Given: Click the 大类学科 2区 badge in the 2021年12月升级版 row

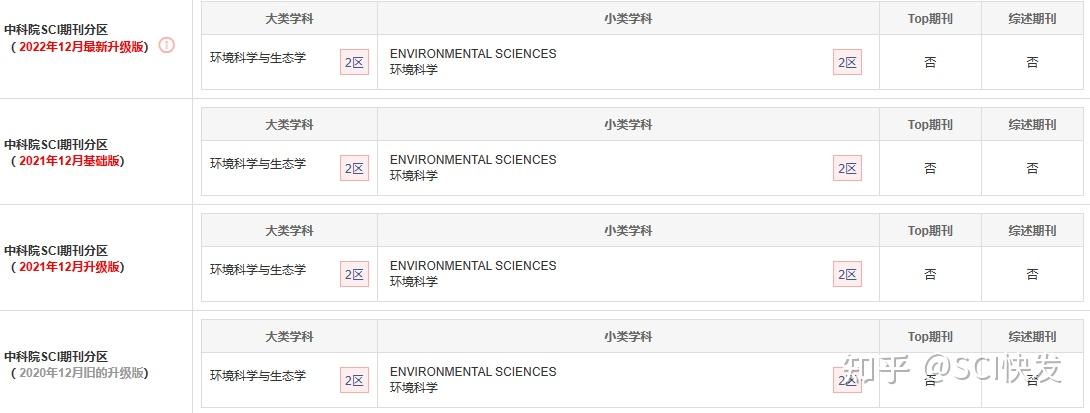Looking at the screenshot, I should click(x=354, y=274).
